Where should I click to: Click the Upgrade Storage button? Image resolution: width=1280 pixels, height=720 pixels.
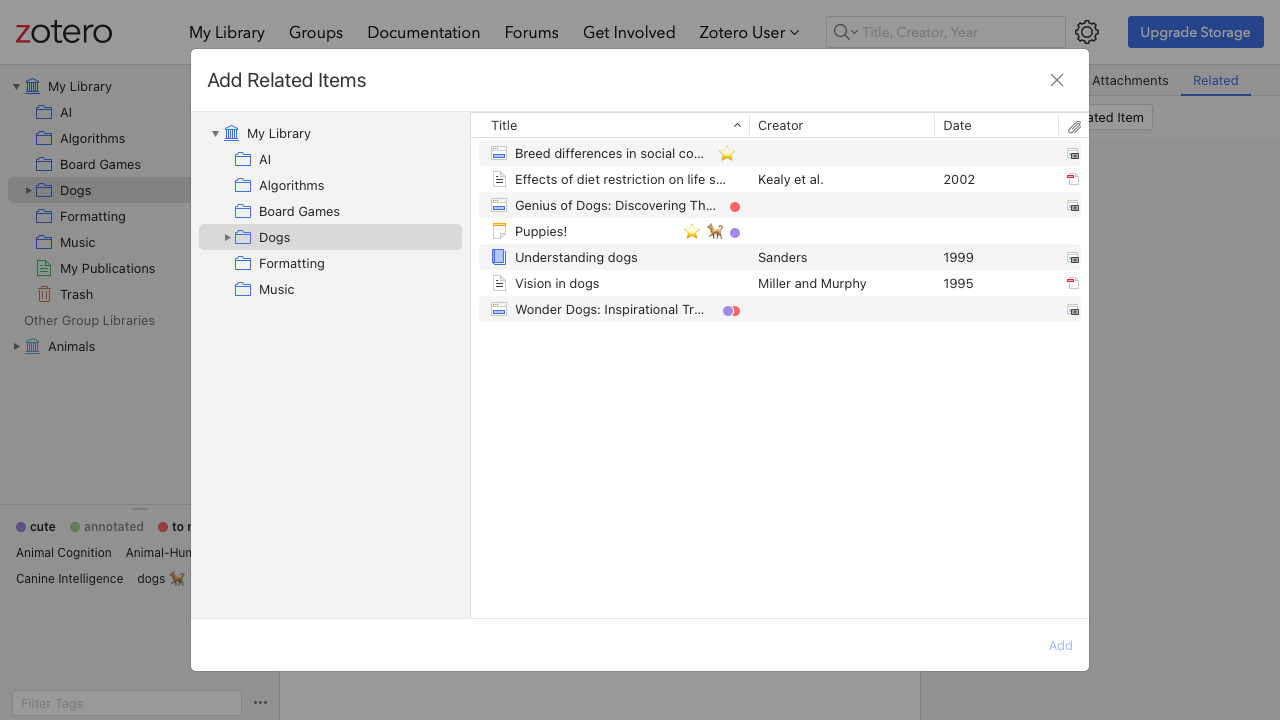[x=1195, y=32]
